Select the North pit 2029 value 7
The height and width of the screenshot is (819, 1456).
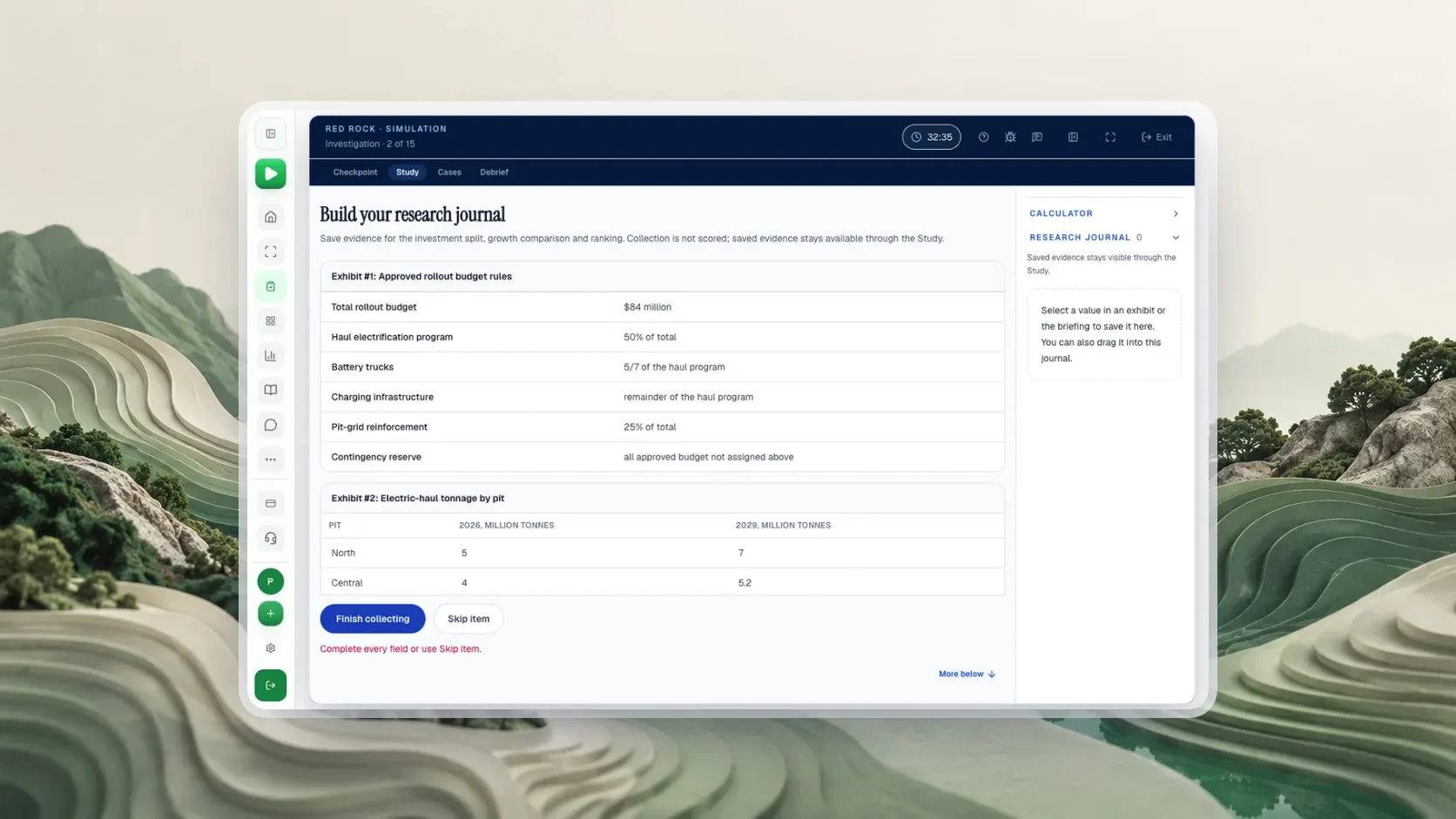click(741, 553)
